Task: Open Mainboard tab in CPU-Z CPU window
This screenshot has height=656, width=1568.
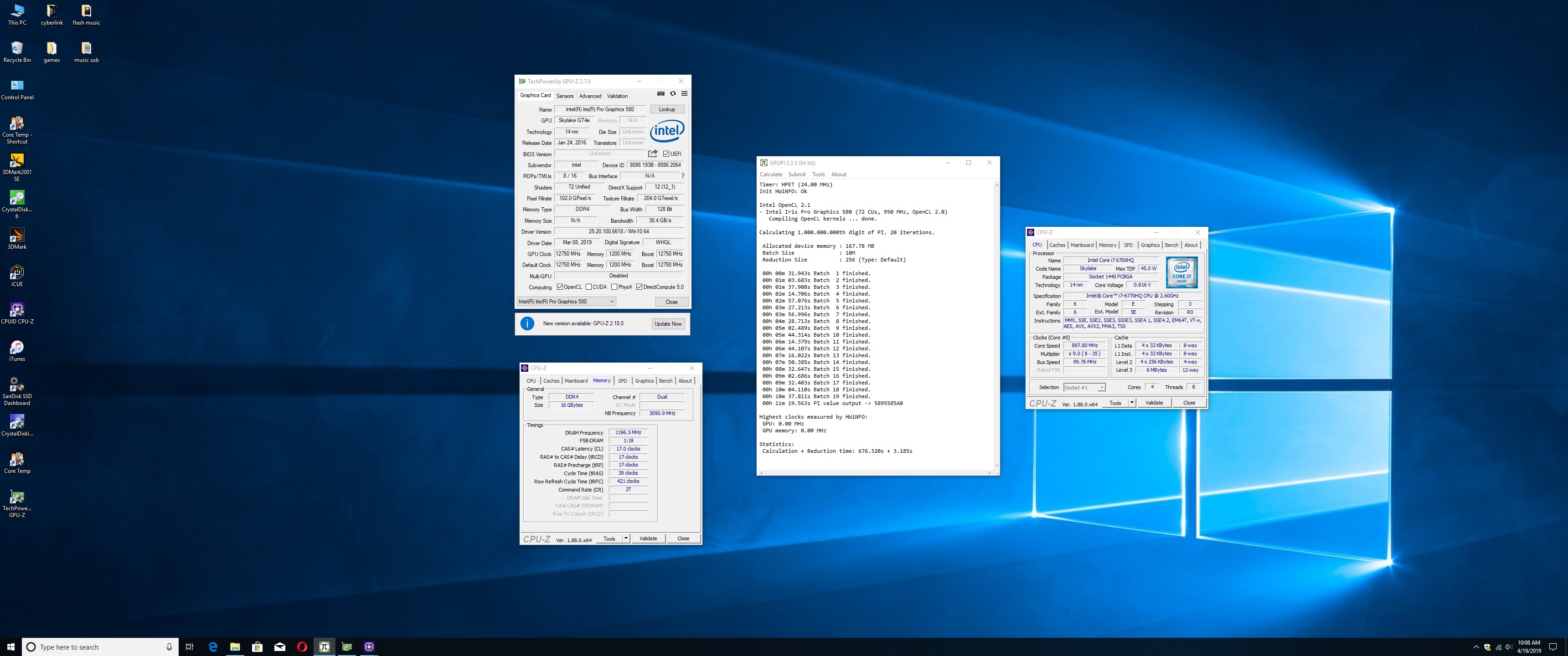Action: pyautogui.click(x=1082, y=245)
